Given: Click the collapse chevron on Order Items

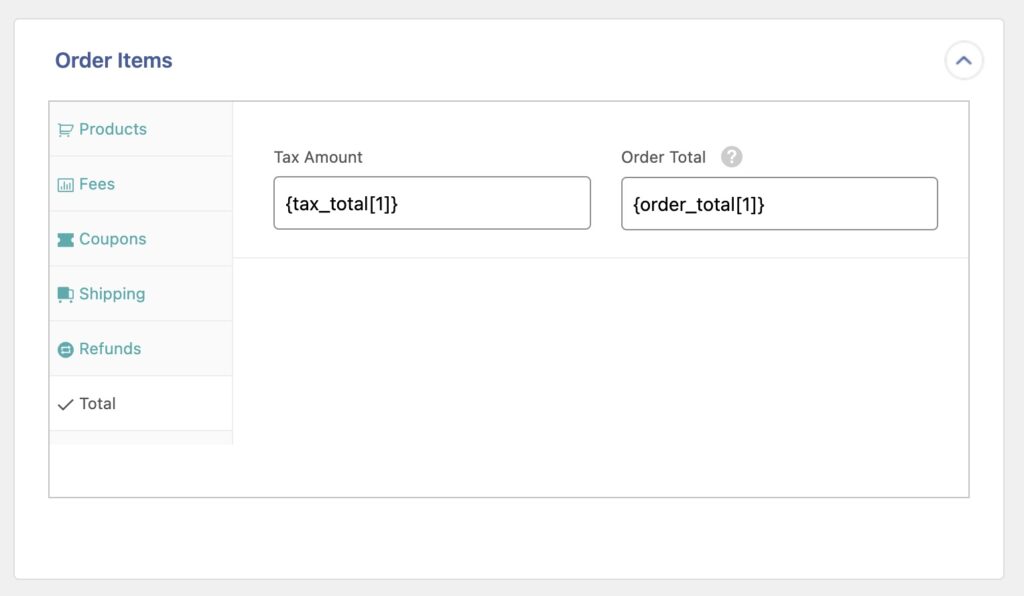Looking at the screenshot, I should (x=963, y=60).
